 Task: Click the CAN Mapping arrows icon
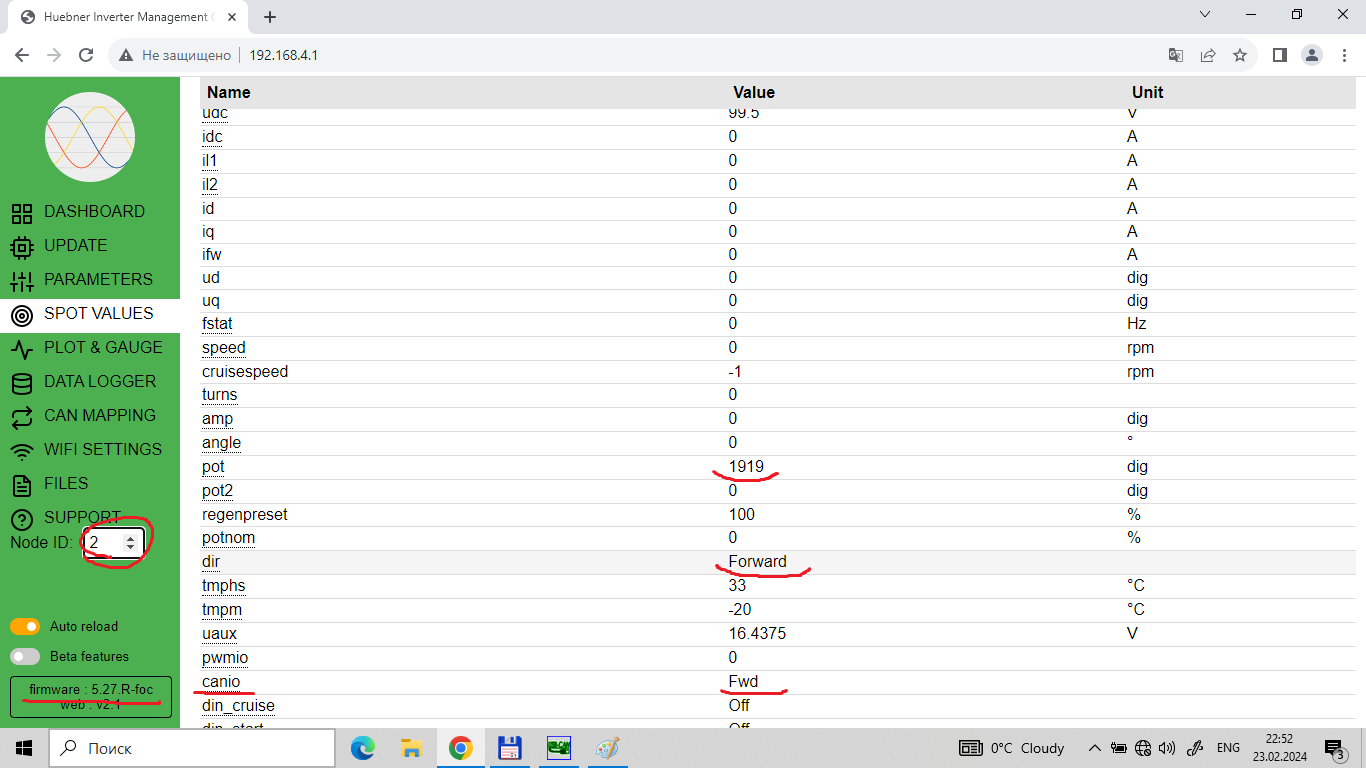pyautogui.click(x=22, y=416)
